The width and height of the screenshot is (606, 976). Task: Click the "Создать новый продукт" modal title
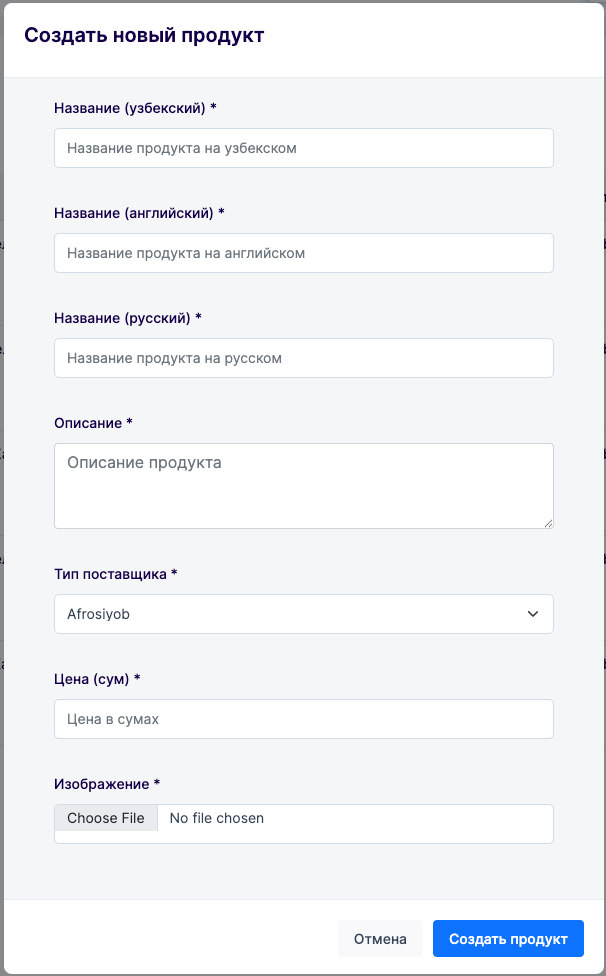(x=144, y=36)
